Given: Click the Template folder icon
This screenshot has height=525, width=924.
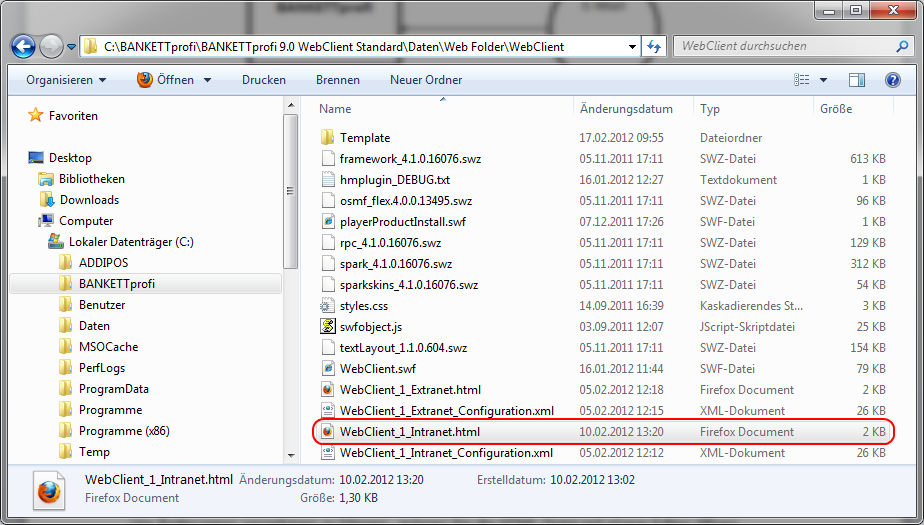Looking at the screenshot, I should (327, 138).
